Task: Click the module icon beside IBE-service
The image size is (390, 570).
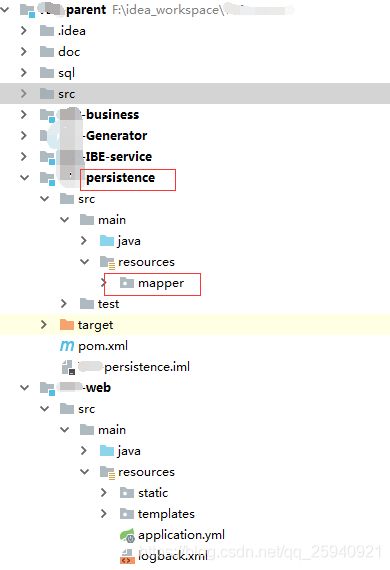Action: pos(48,157)
